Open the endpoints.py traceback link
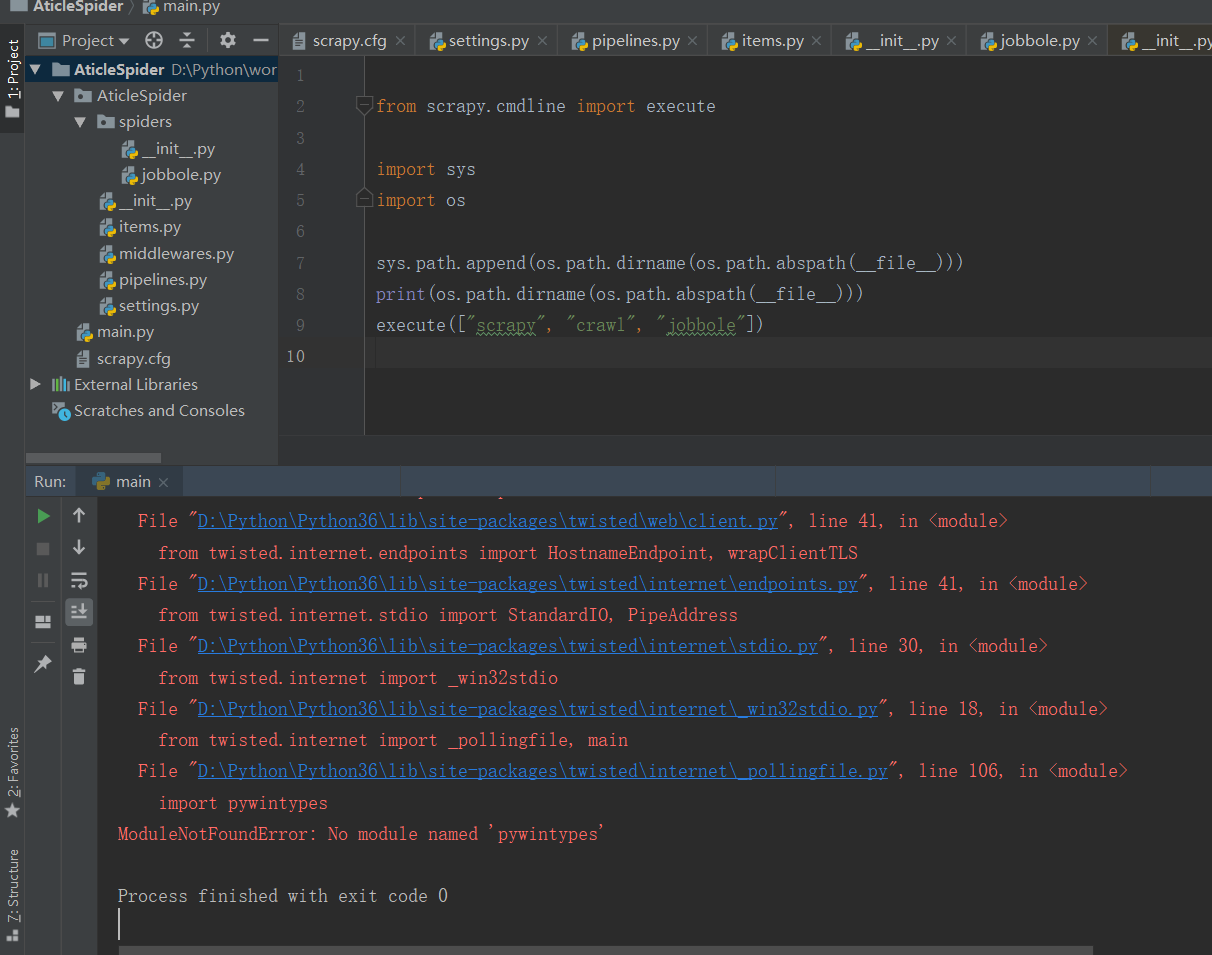 point(527,584)
